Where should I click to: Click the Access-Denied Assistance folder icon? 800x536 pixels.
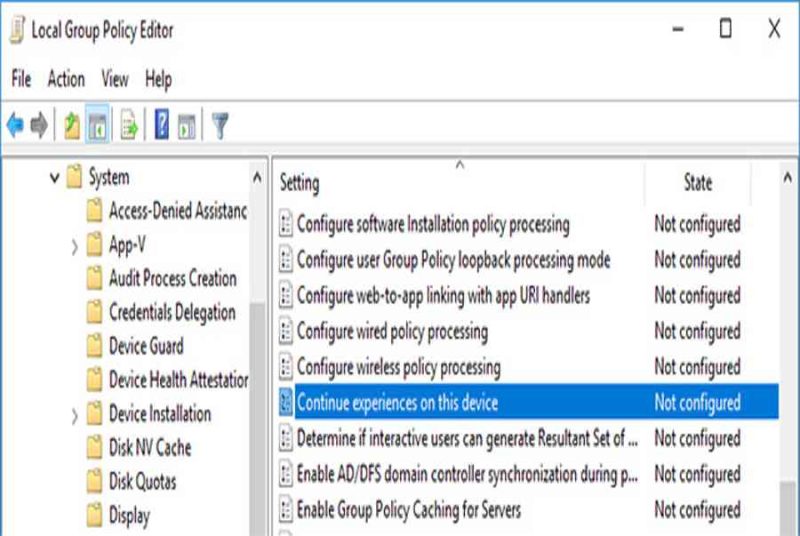coord(94,211)
